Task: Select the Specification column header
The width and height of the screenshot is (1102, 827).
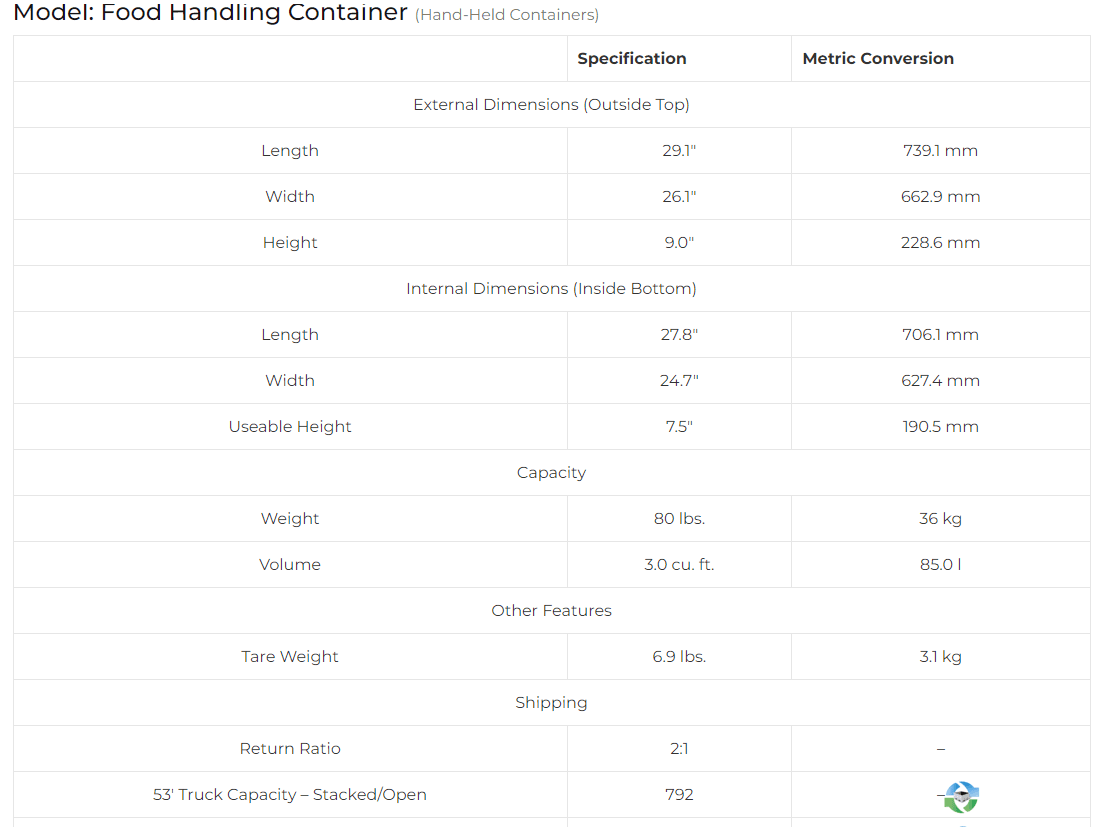Action: point(632,58)
